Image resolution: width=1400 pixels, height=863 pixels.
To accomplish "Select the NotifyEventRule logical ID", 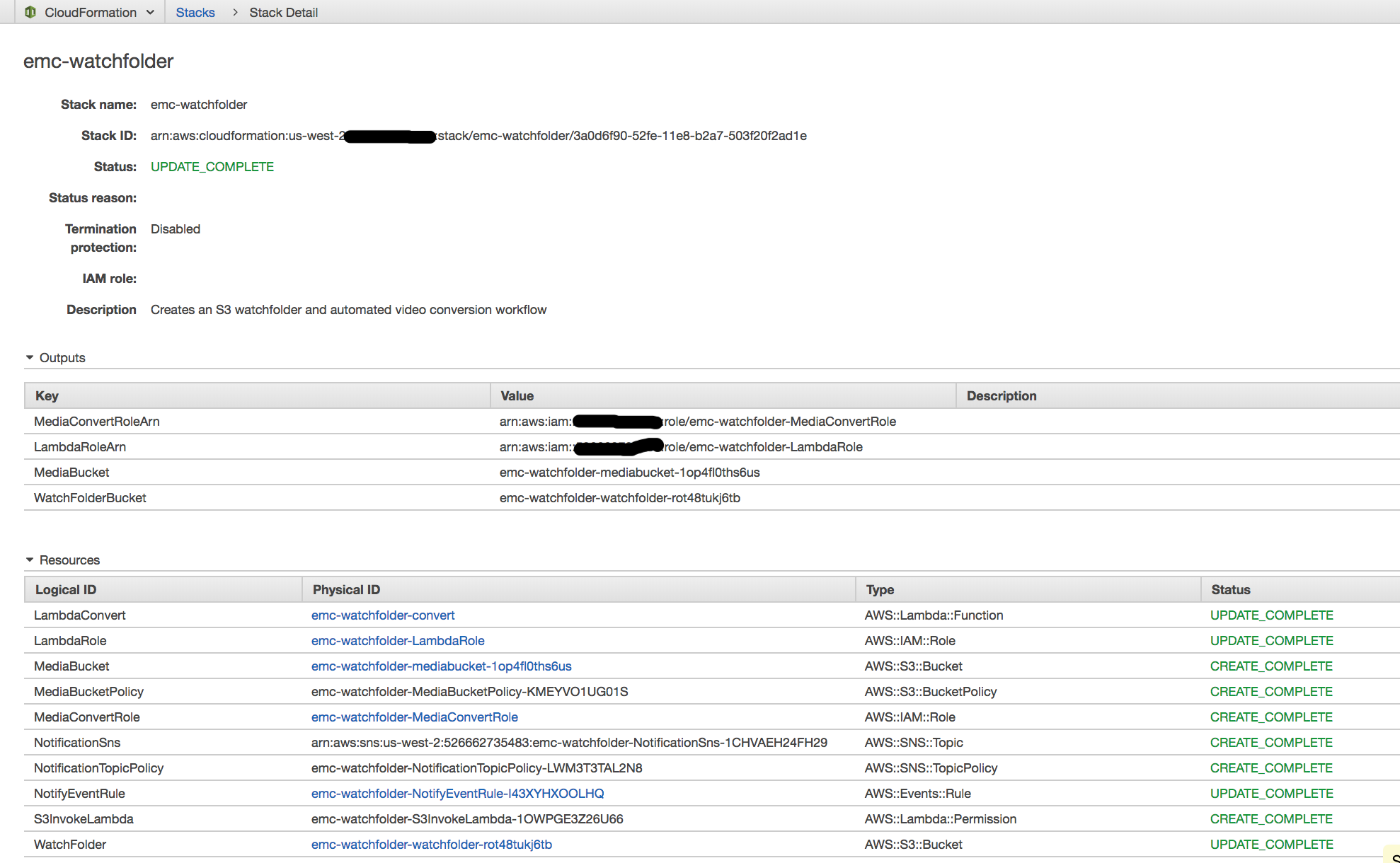I will tap(79, 794).
